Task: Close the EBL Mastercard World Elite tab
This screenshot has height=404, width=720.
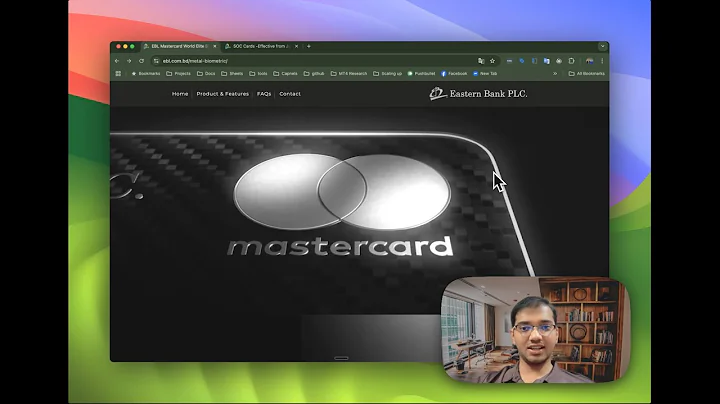Action: [214, 46]
